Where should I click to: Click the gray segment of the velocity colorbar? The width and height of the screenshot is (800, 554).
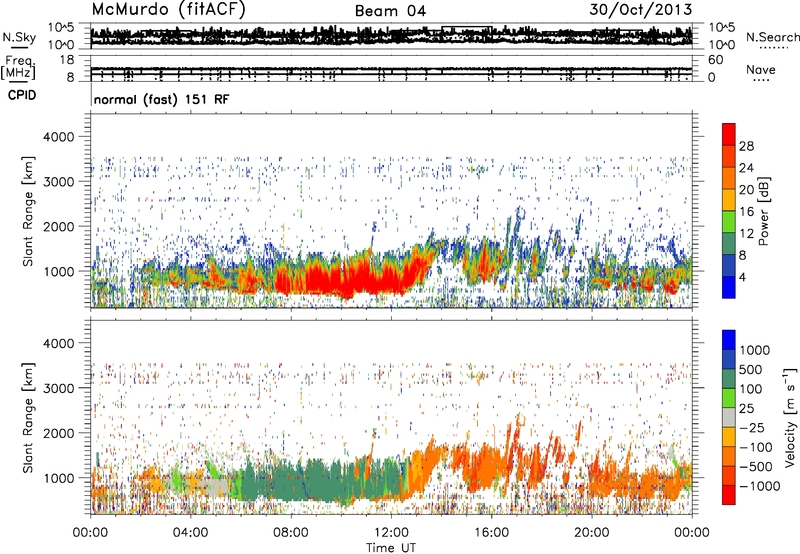[729, 417]
